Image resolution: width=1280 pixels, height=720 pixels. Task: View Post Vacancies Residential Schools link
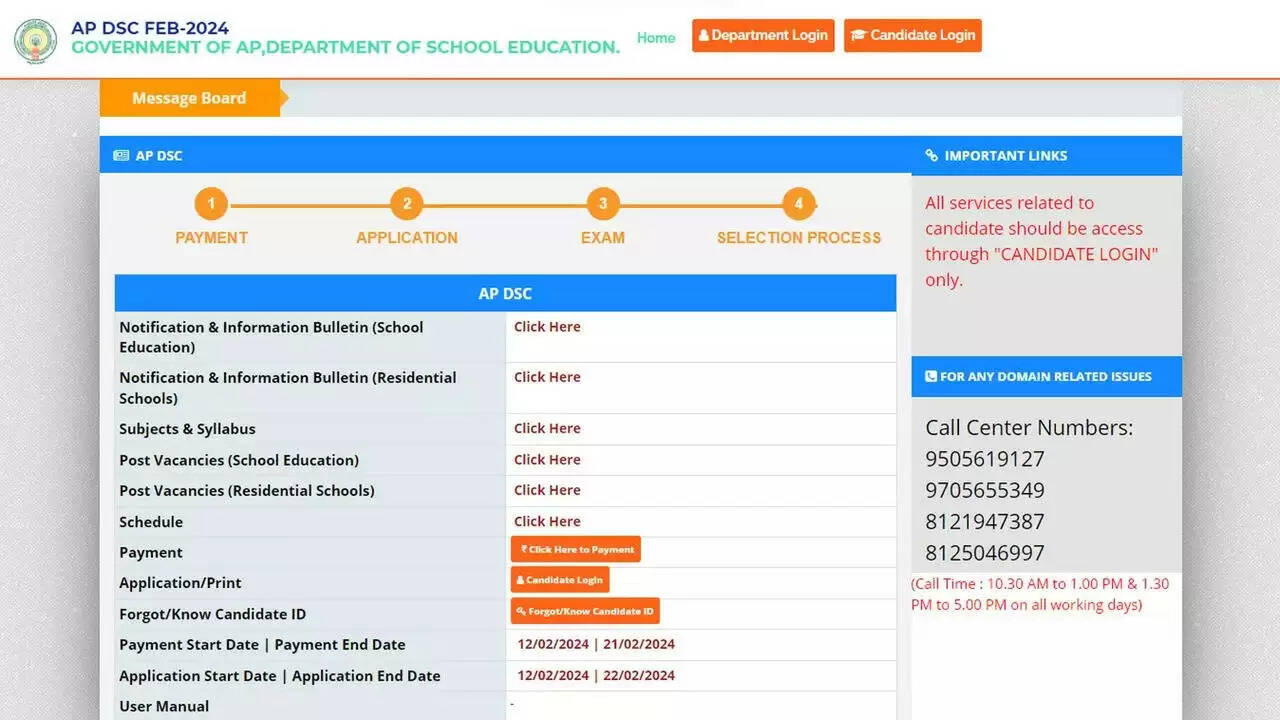(x=547, y=490)
